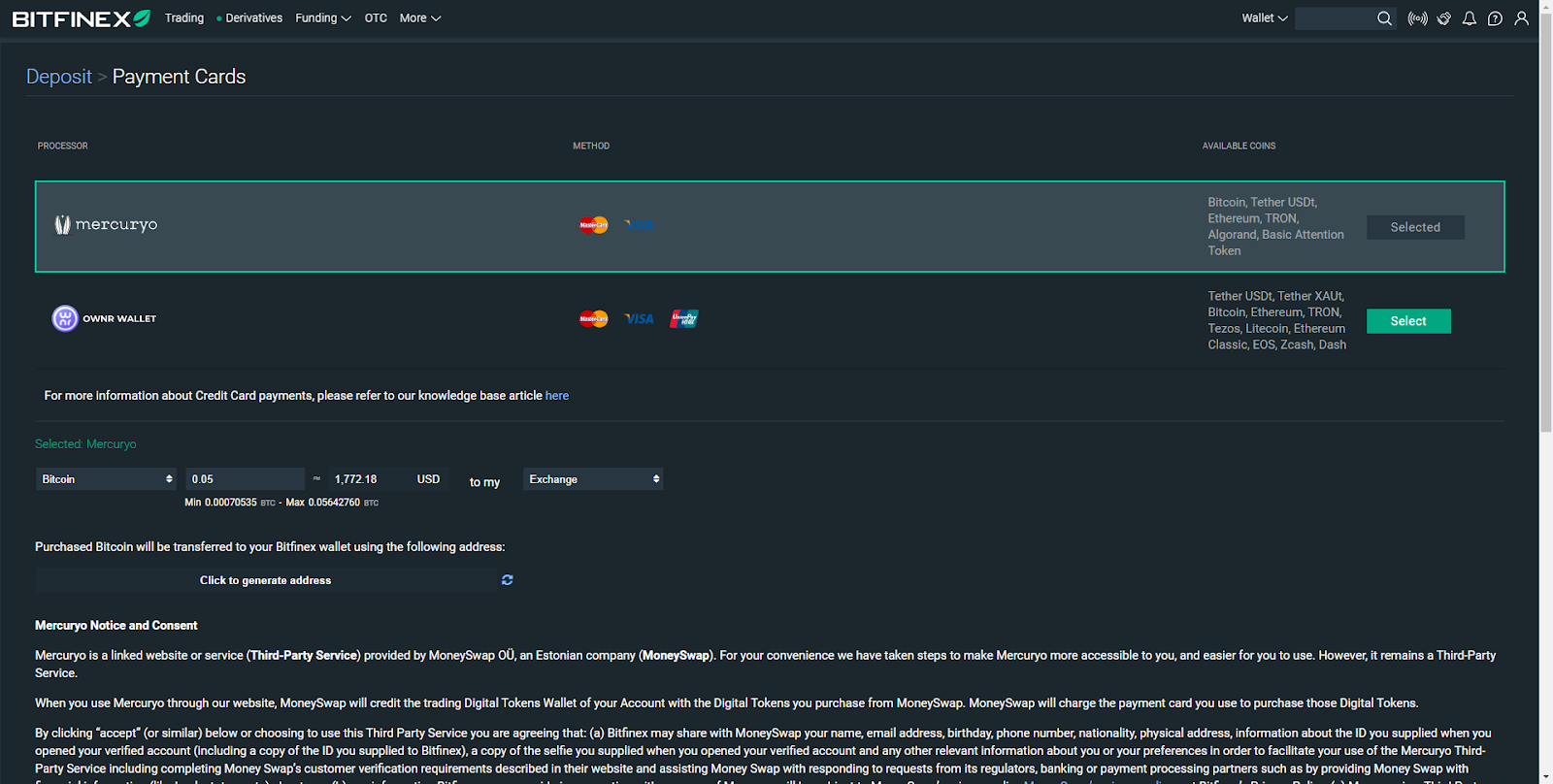Screen dimensions: 1553x784
Task: Select the OWNR Wallet processor
Action: [1408, 321]
